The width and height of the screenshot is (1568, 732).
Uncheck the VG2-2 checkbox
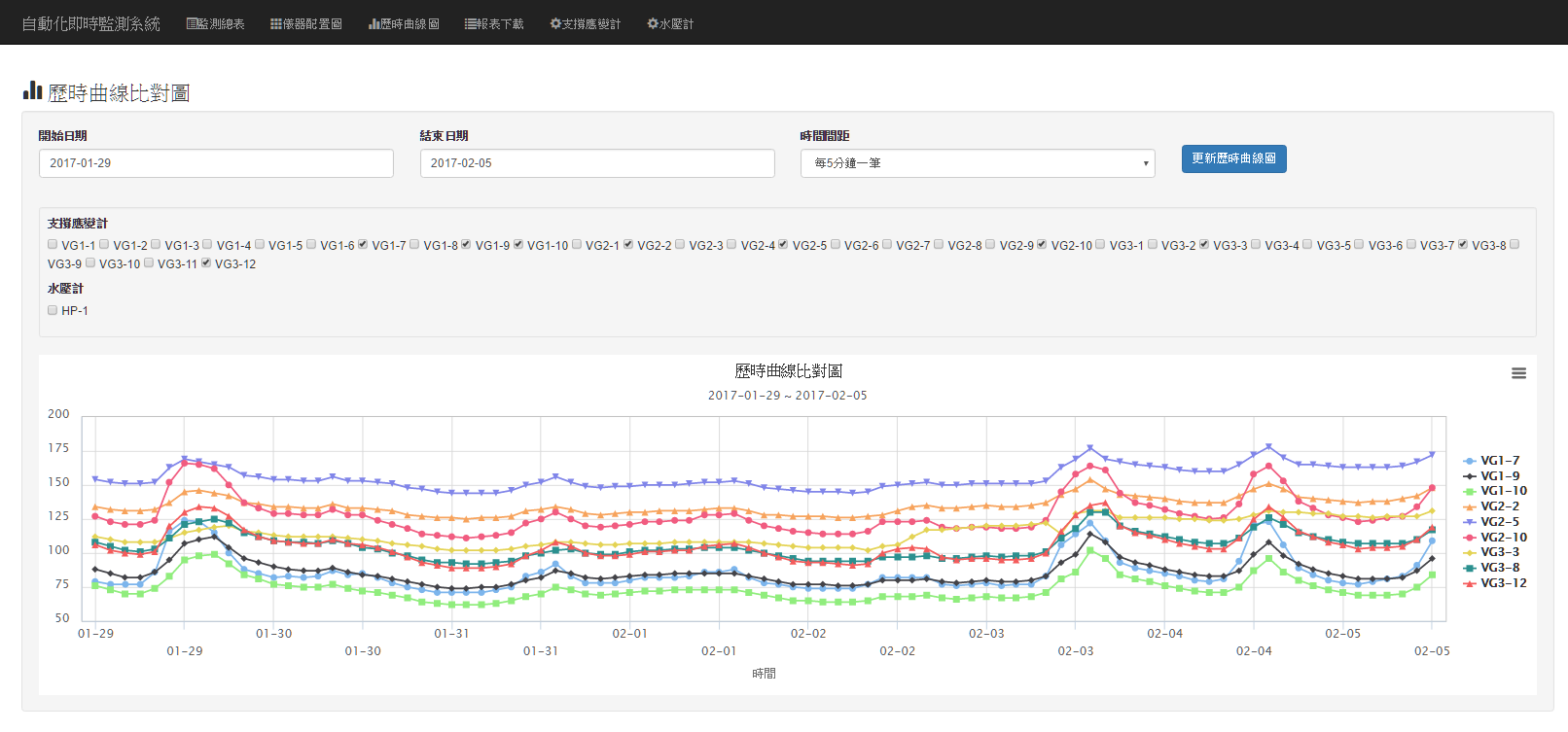[x=628, y=245]
